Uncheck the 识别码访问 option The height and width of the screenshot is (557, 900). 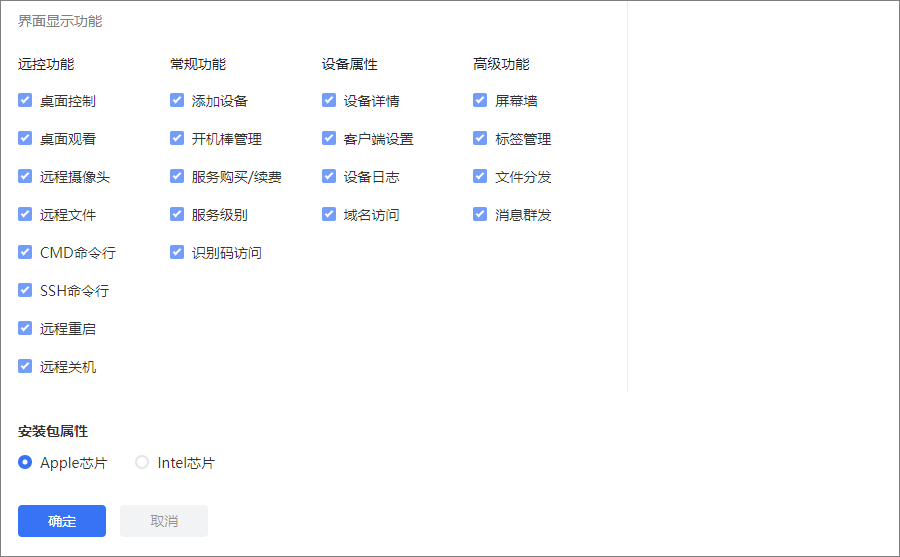point(177,252)
